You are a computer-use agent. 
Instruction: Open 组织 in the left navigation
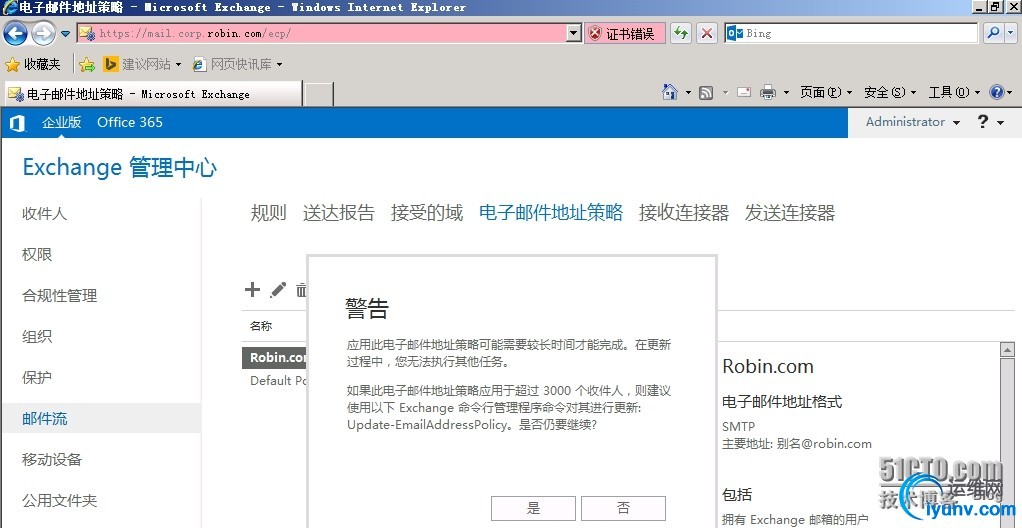pyautogui.click(x=36, y=336)
